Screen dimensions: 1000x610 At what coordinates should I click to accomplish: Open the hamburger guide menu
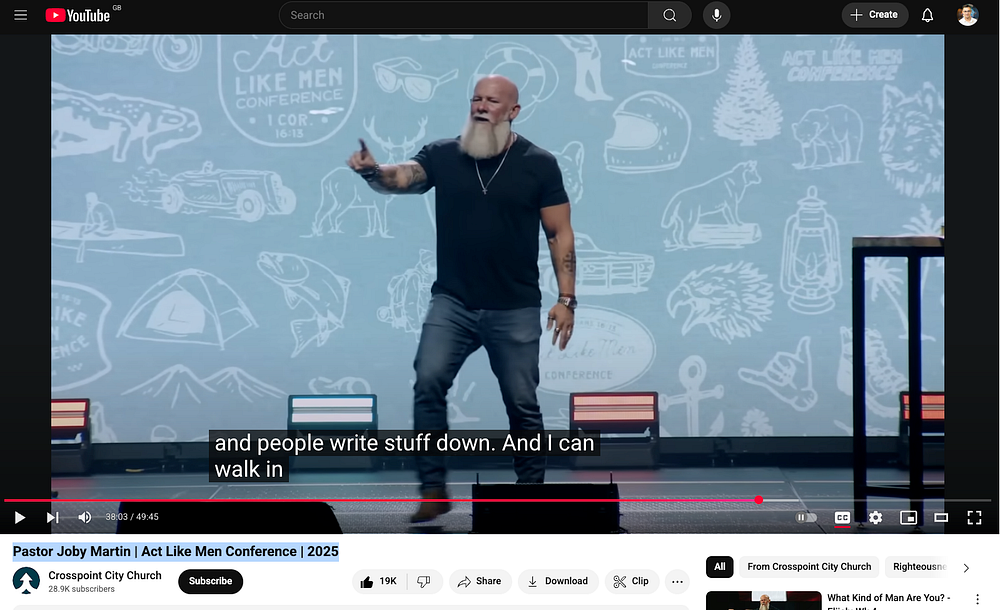[x=20, y=15]
